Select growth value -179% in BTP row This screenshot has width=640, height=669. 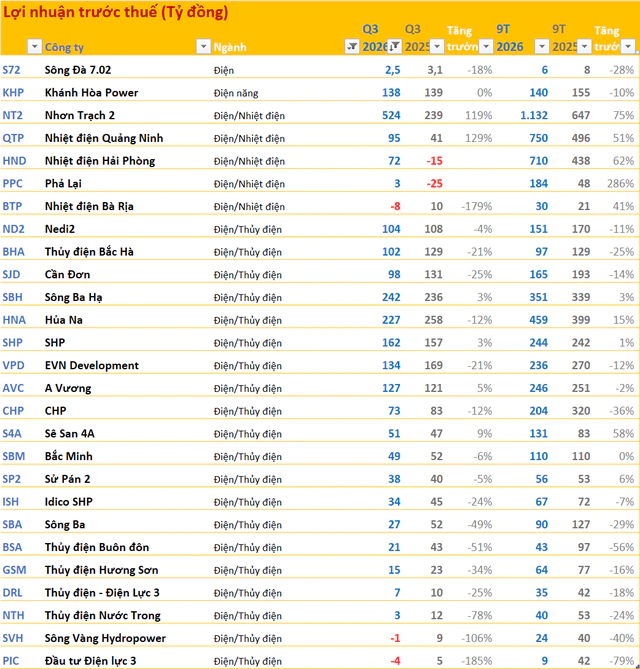[477, 206]
